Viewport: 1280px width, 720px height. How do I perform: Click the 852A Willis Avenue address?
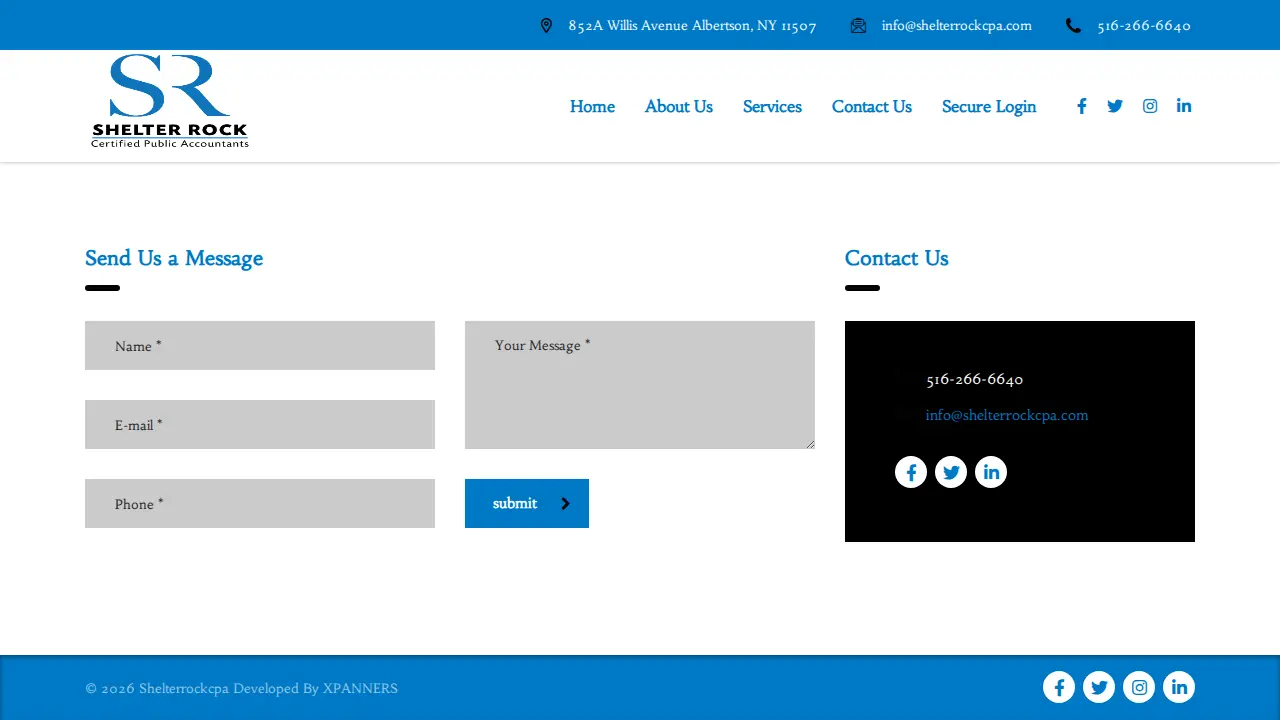point(693,26)
